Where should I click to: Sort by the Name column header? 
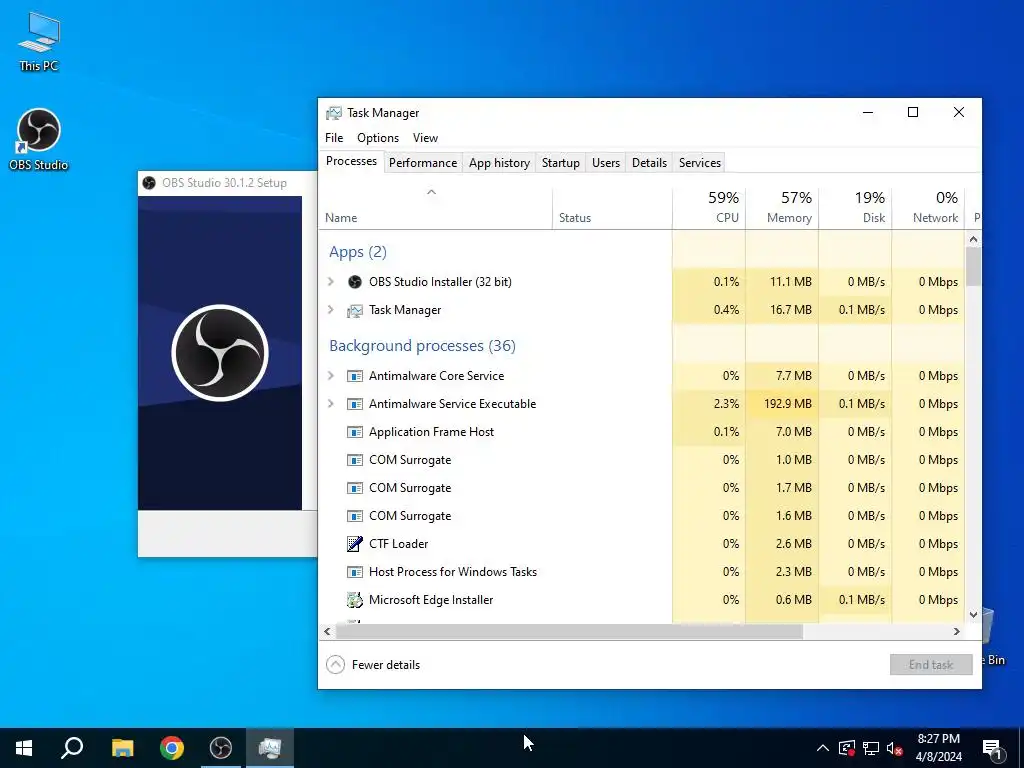pos(435,208)
